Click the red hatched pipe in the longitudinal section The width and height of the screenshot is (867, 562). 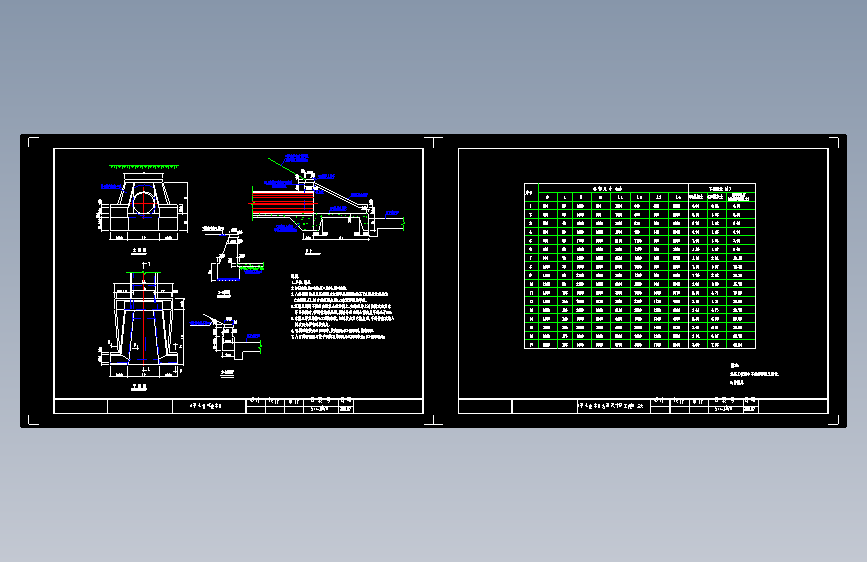[x=284, y=202]
